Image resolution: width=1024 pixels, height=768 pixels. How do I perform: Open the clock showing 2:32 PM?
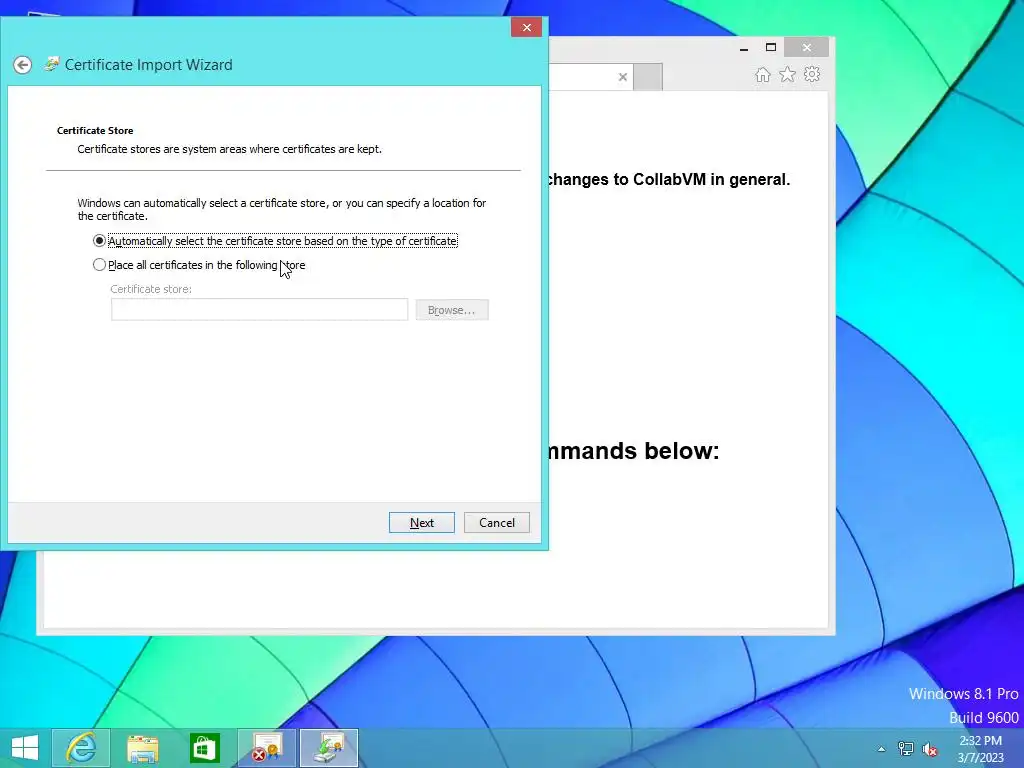coord(980,749)
